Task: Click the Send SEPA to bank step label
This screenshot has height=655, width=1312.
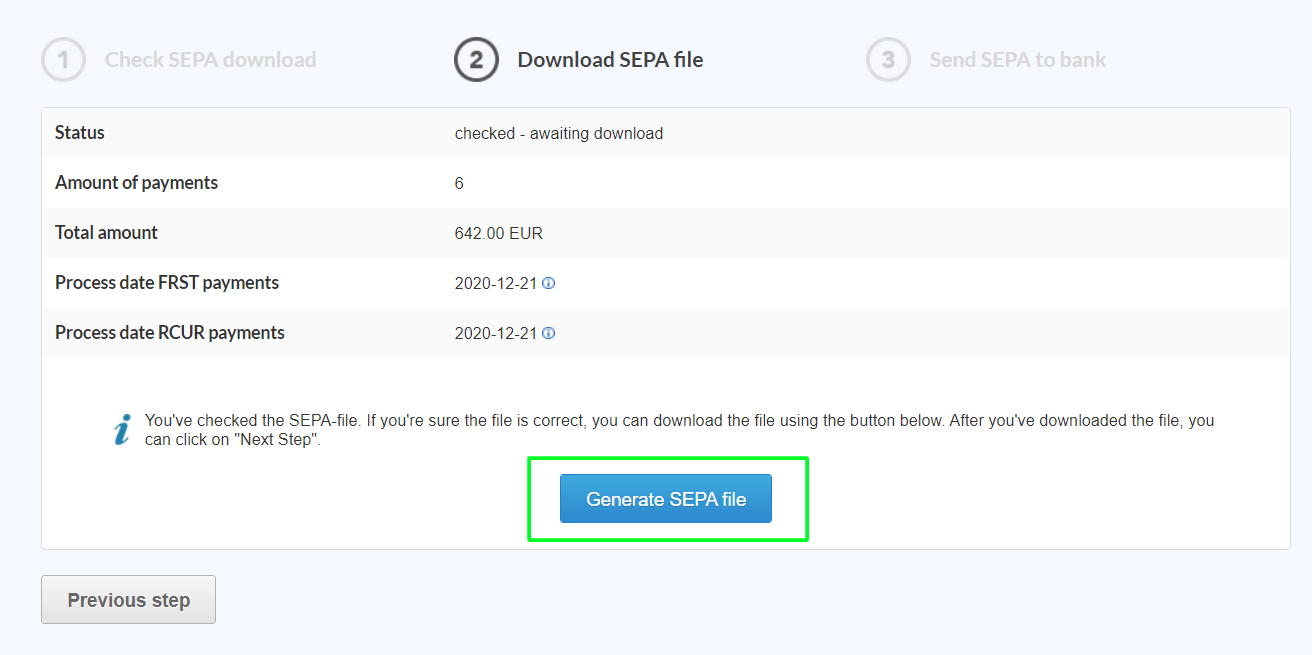Action: (x=1018, y=60)
